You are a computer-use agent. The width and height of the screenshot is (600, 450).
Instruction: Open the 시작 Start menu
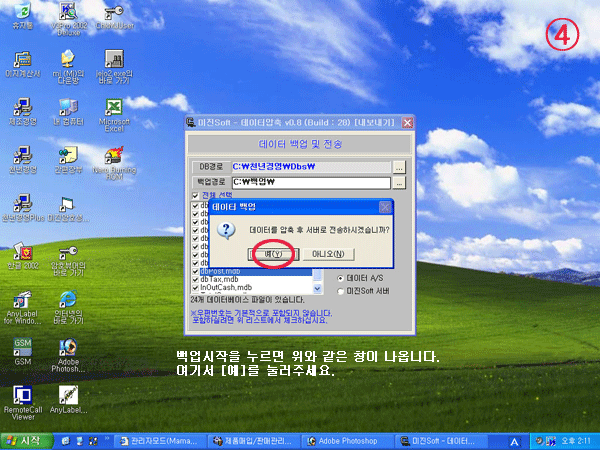[x=26, y=441]
